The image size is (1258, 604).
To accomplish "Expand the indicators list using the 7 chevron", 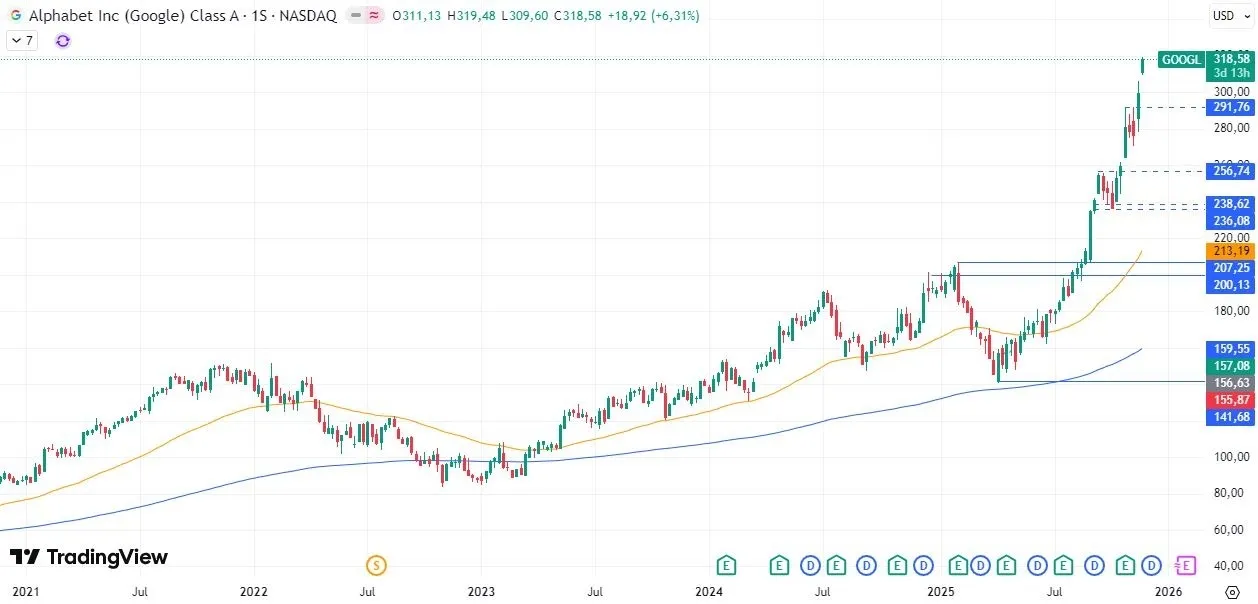I will 20,40.
